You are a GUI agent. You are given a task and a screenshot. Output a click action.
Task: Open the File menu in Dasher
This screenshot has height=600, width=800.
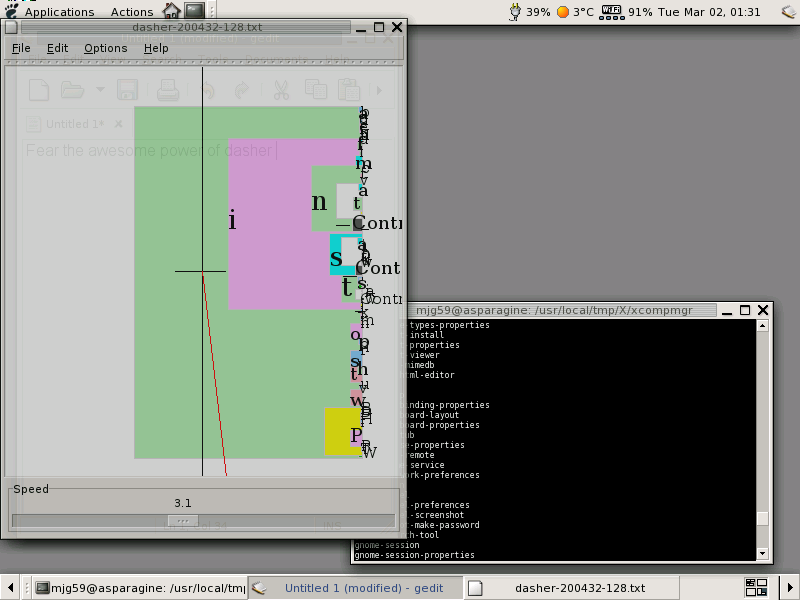(21, 48)
